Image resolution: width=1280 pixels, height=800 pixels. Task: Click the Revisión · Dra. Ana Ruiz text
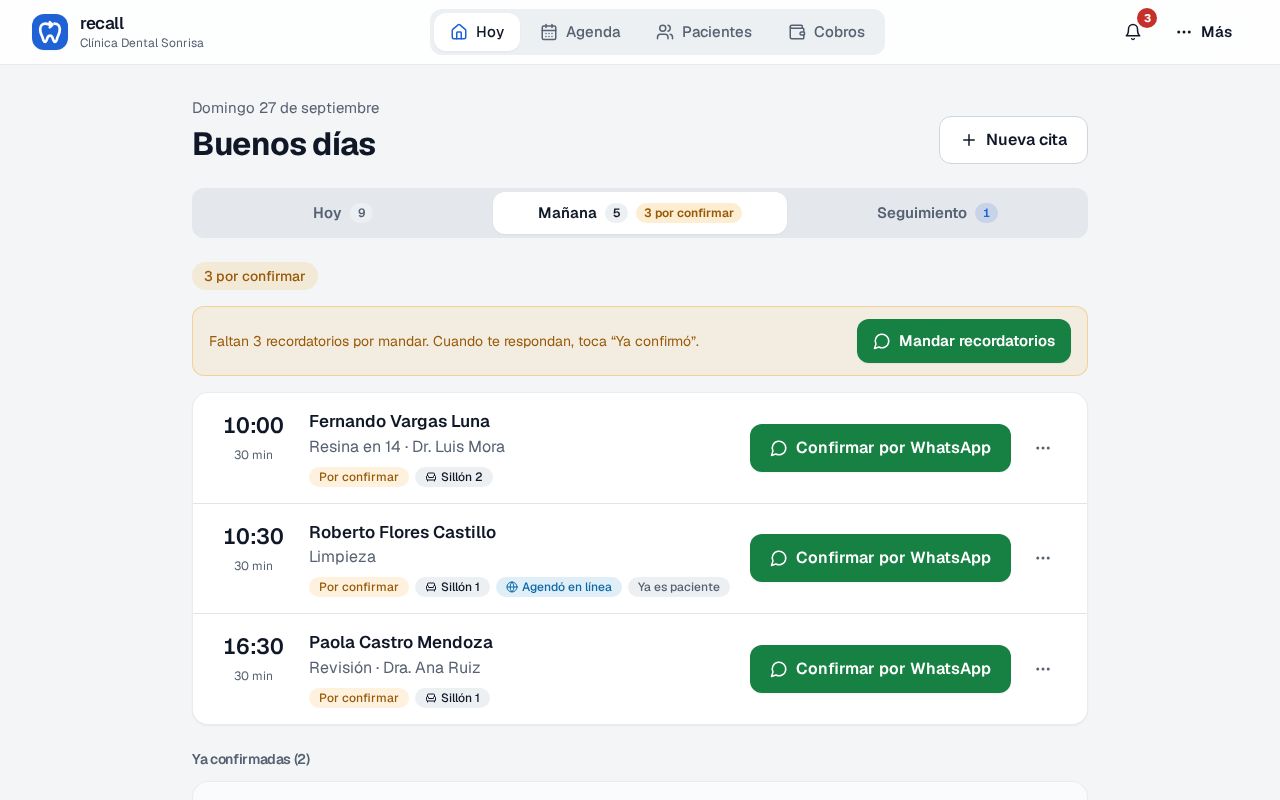395,668
